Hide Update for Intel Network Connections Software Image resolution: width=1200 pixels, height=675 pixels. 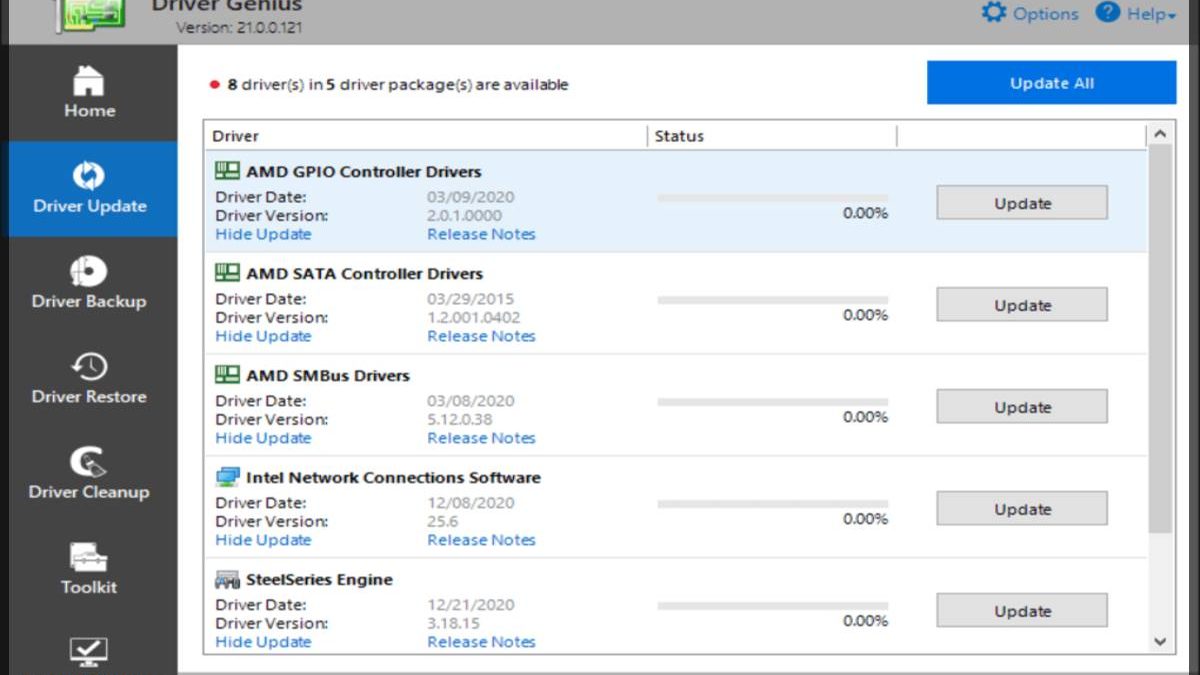pos(264,540)
